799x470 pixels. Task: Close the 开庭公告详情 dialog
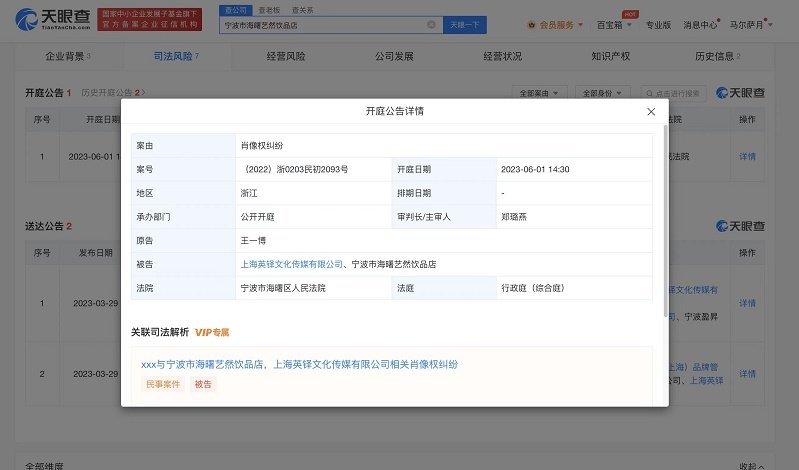coord(651,111)
